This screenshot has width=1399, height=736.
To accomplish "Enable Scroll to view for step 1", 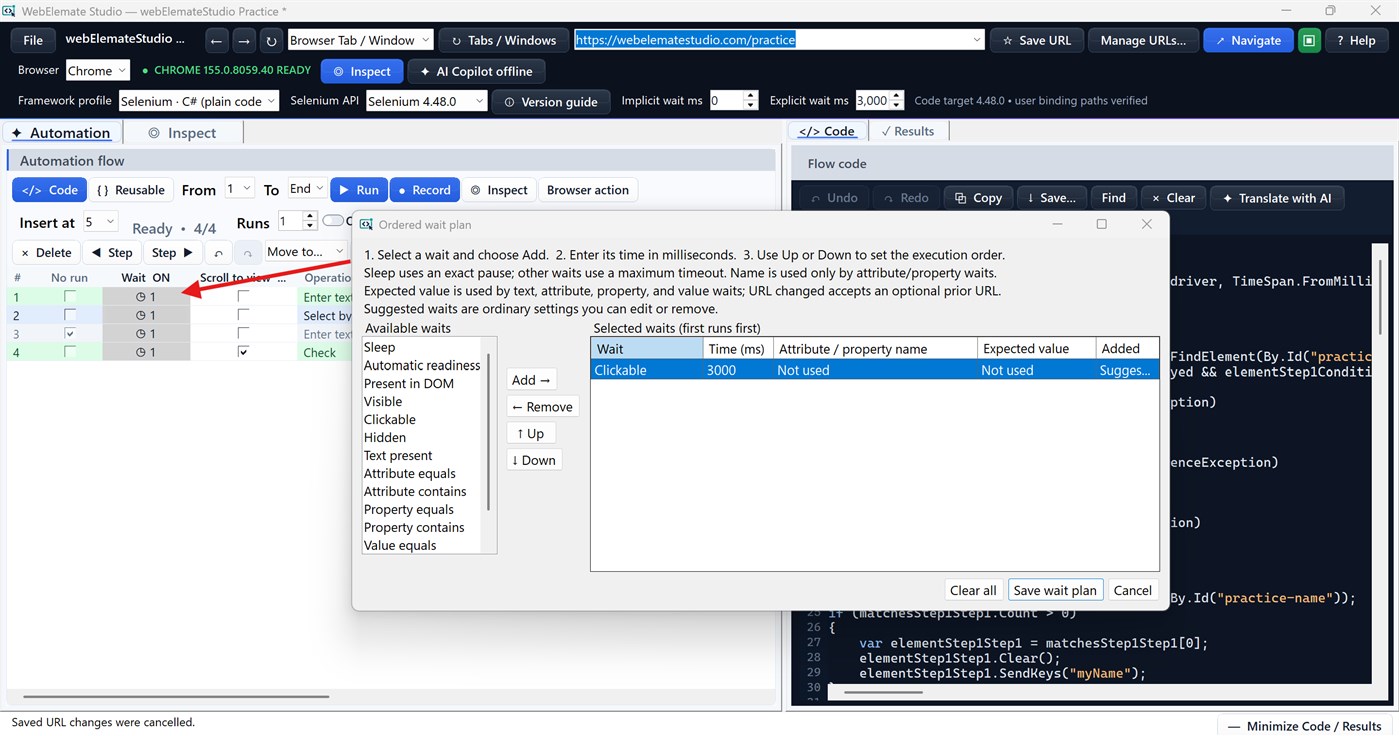I will point(243,297).
